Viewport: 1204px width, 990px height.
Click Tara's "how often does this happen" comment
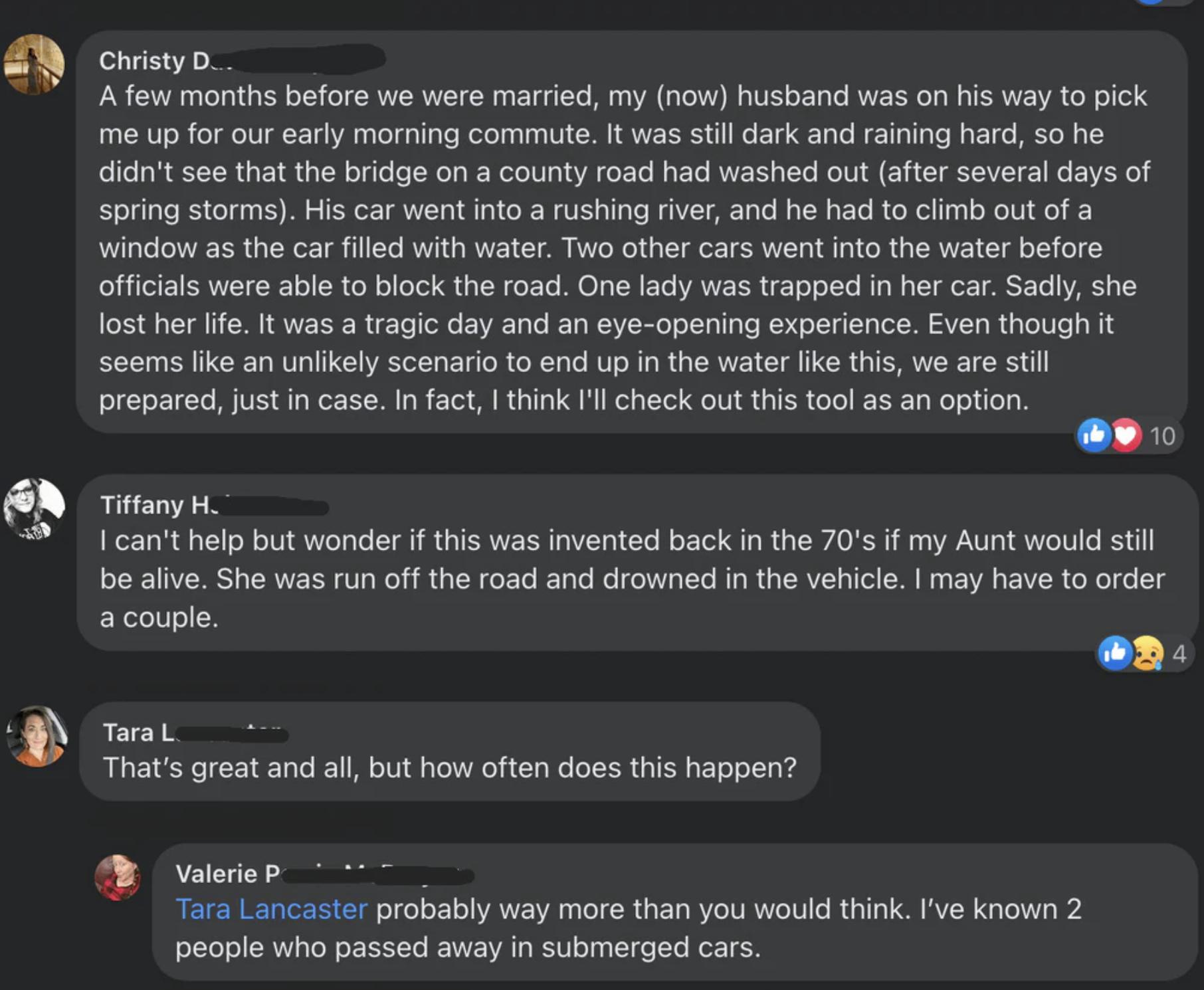449,768
